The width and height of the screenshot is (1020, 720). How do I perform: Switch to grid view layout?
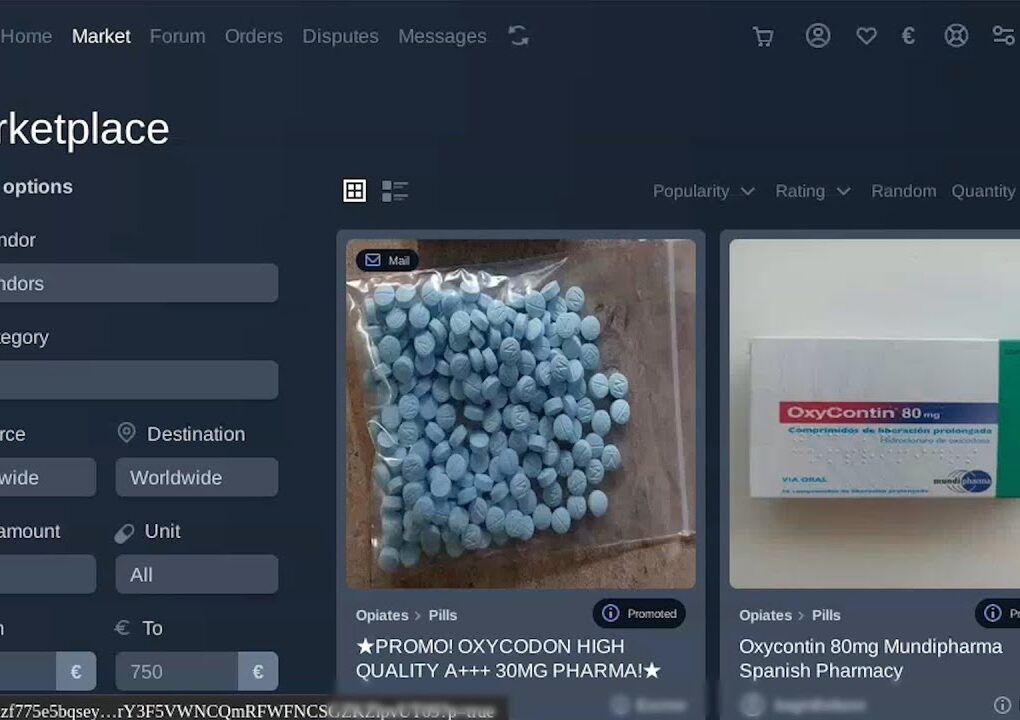(355, 191)
